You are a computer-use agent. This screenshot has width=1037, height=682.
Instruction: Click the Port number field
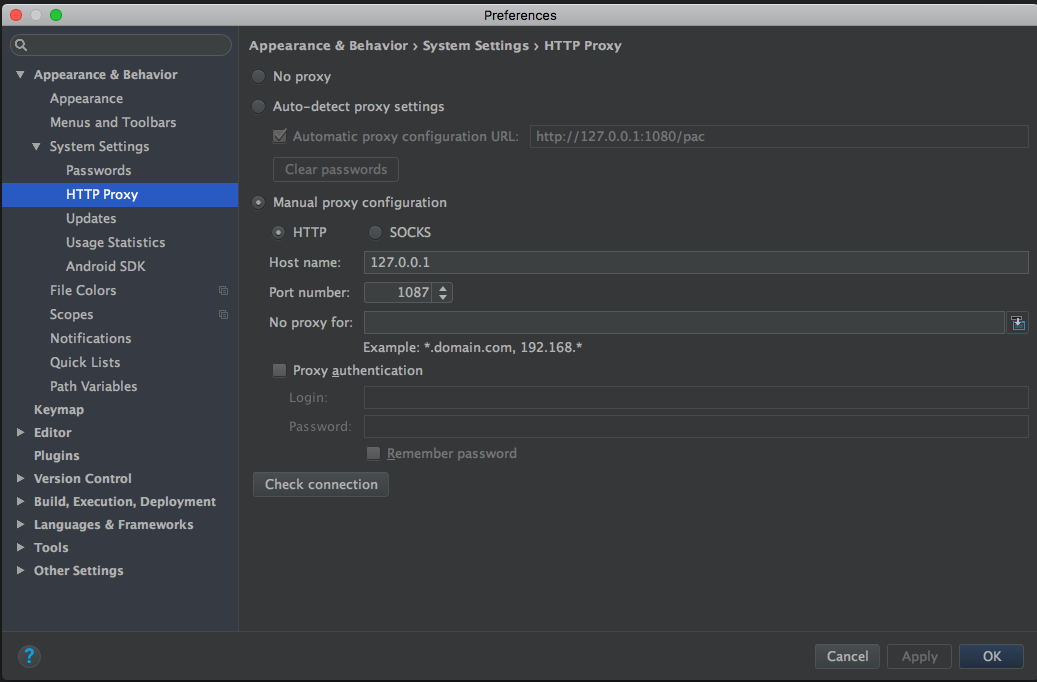[x=398, y=292]
